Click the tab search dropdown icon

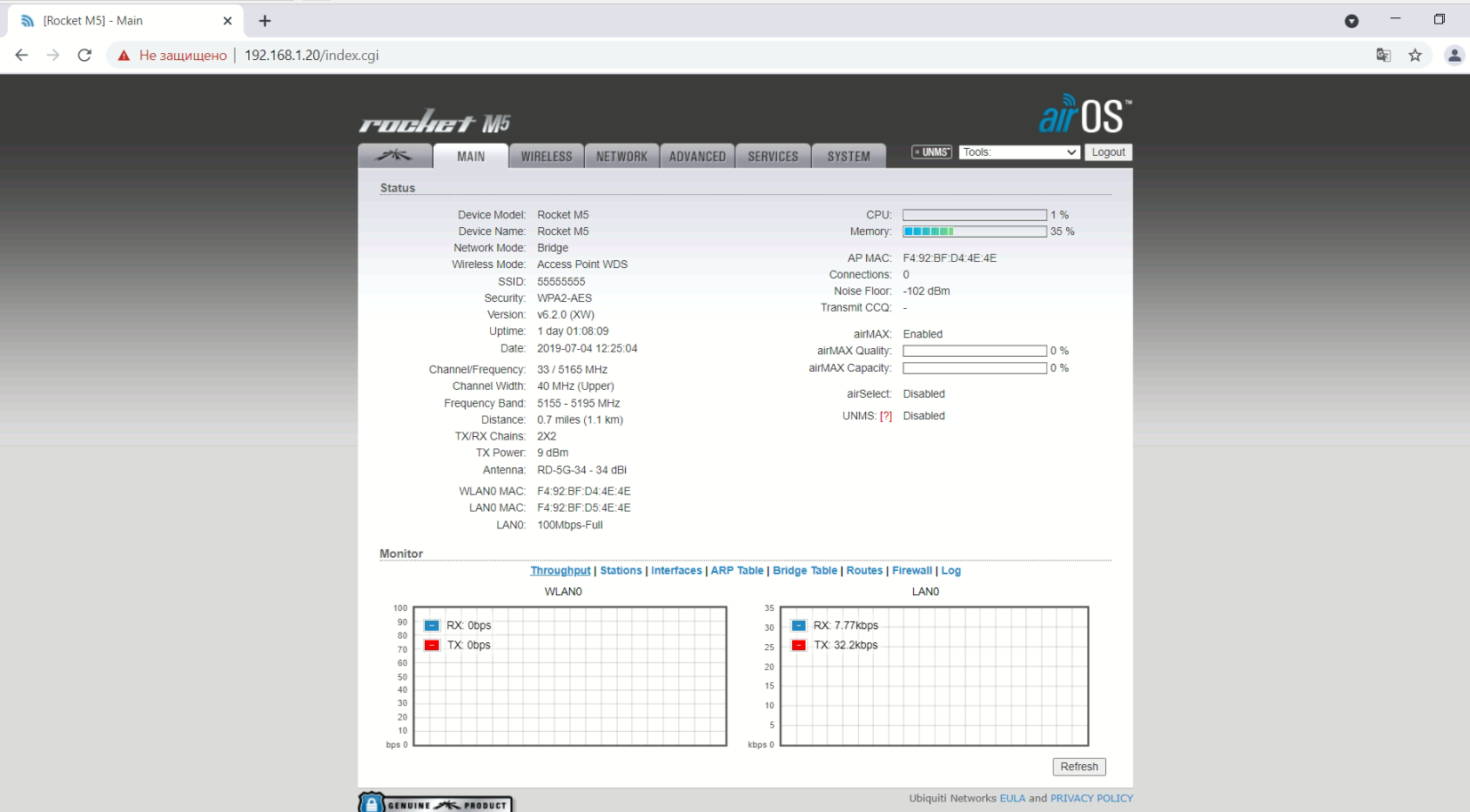(1352, 21)
